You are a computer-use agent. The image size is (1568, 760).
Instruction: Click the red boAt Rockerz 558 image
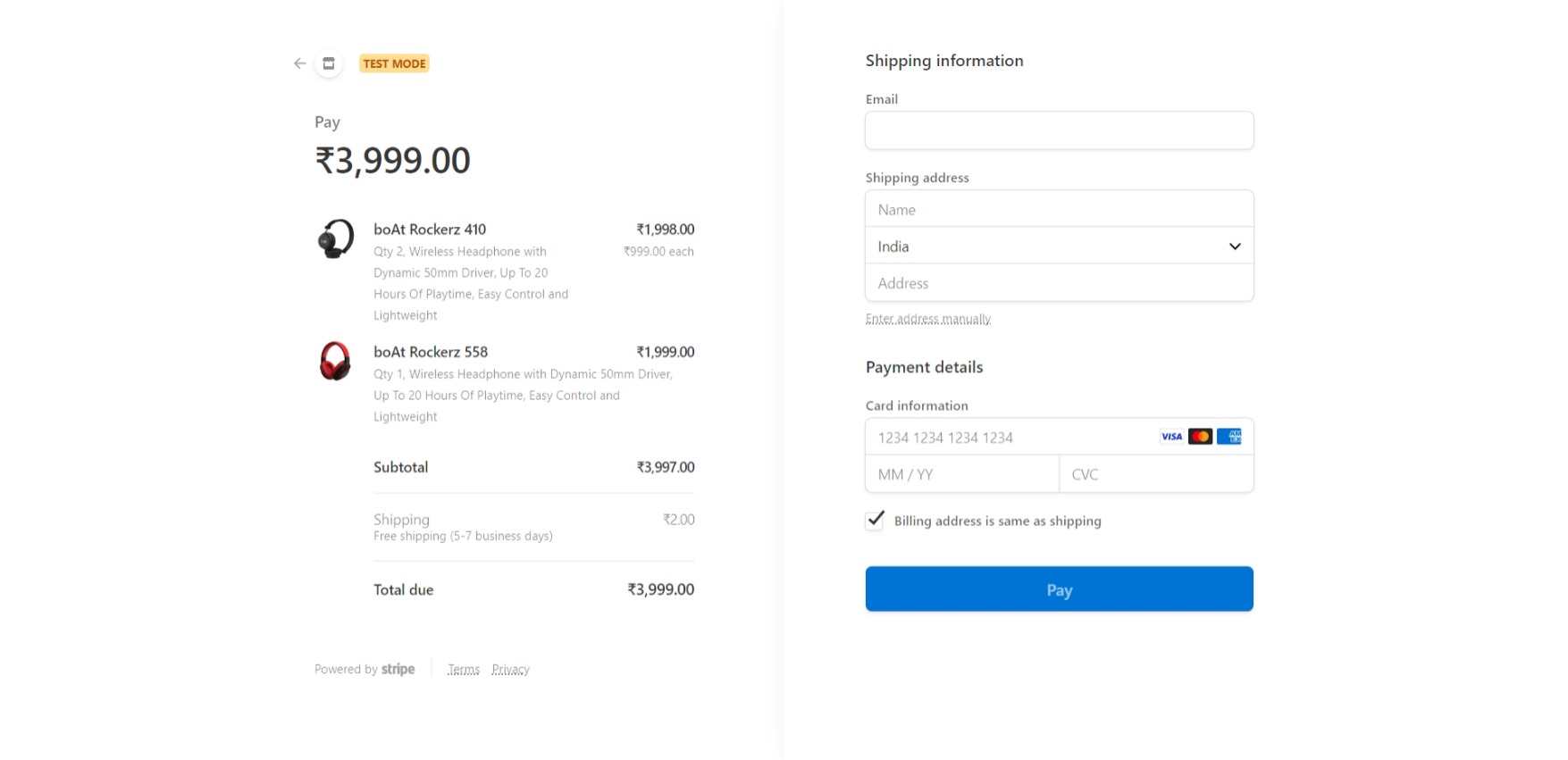coord(335,362)
